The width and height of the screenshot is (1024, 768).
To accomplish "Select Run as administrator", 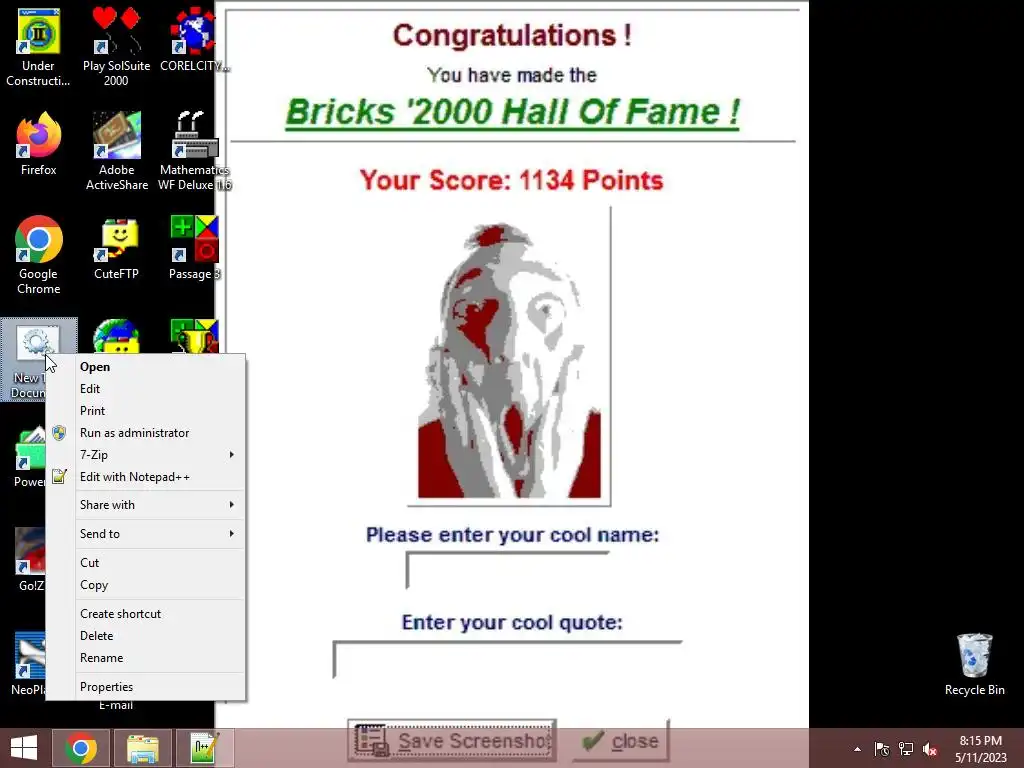I will (146, 433).
